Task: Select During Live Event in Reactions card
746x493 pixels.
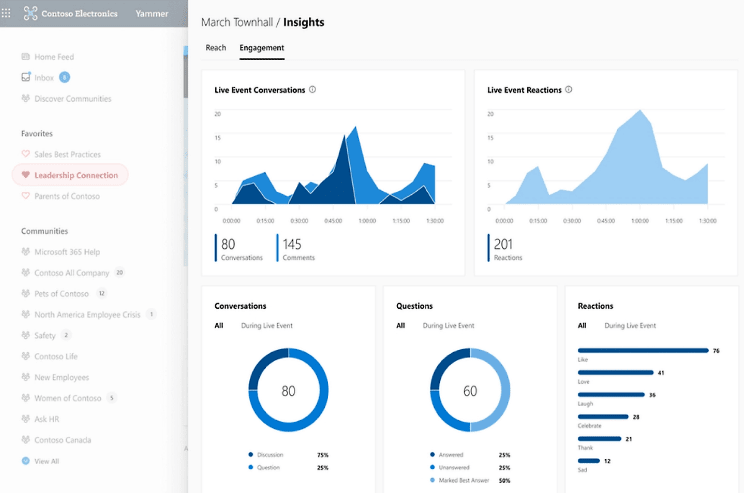Action: (x=630, y=325)
